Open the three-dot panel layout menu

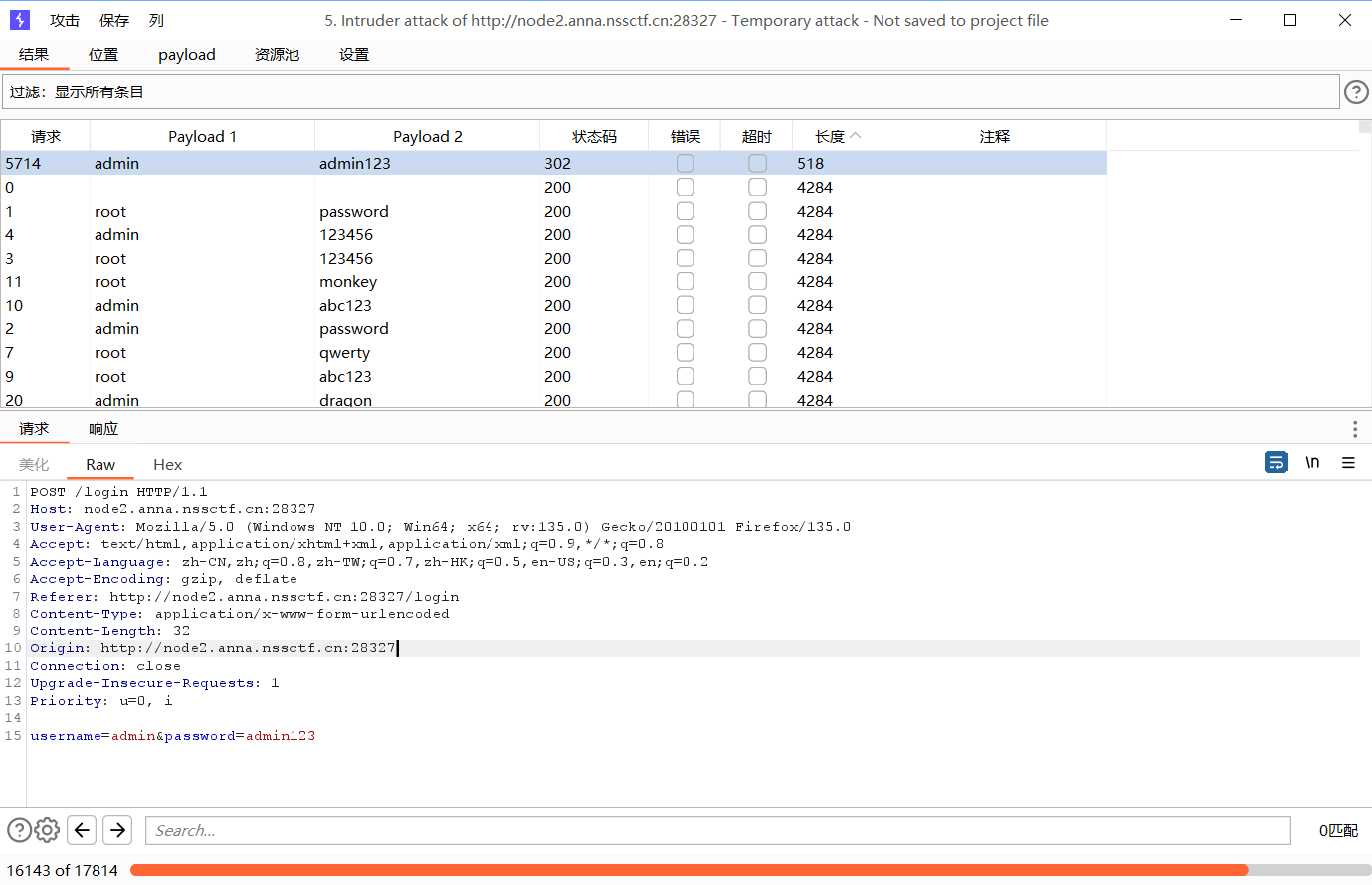click(1354, 429)
